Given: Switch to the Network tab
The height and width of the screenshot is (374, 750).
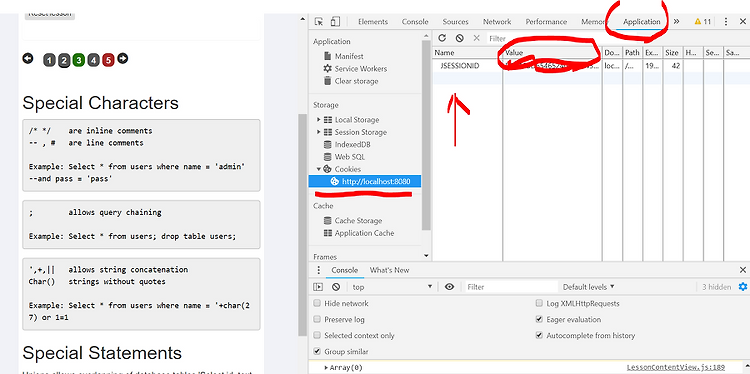Looking at the screenshot, I should (497, 22).
